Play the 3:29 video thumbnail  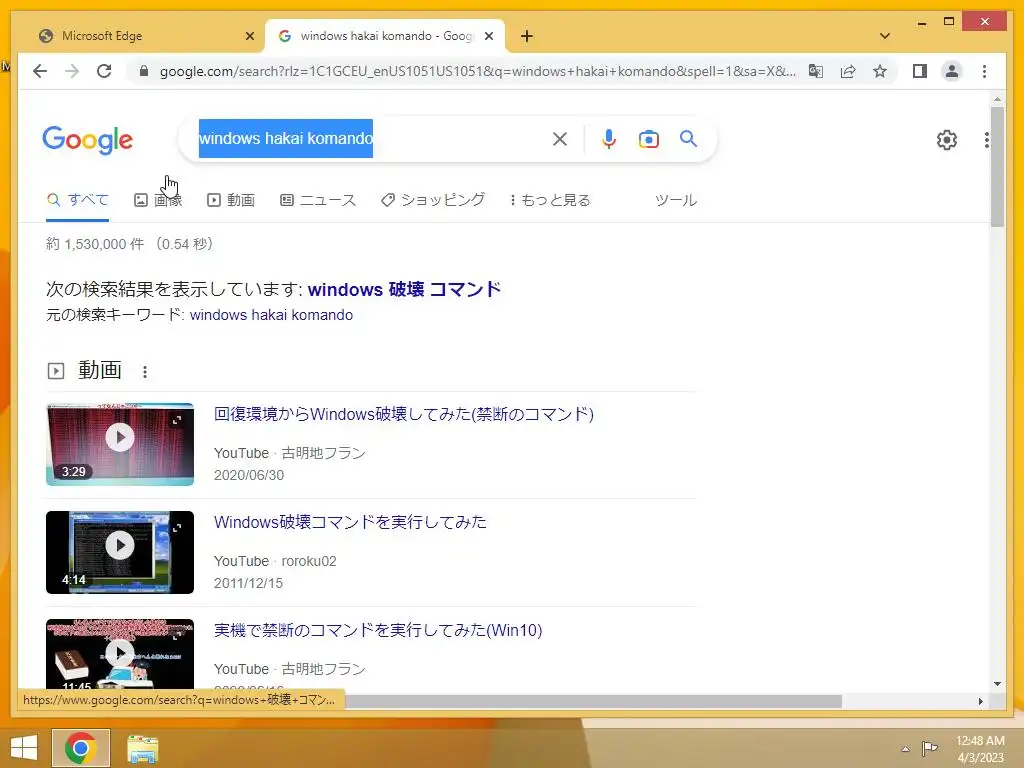click(120, 444)
